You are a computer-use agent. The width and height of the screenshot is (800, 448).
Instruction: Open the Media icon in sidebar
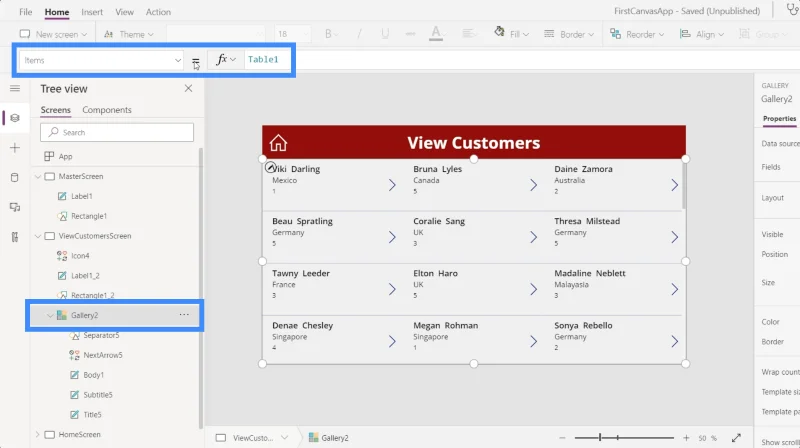click(15, 207)
